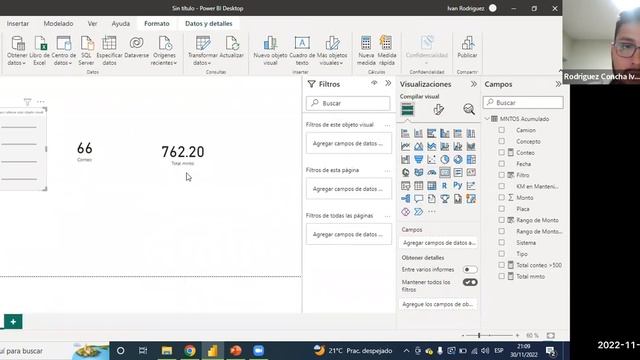Open the analytics magnifier tab
This screenshot has width=640, height=360.
[469, 109]
